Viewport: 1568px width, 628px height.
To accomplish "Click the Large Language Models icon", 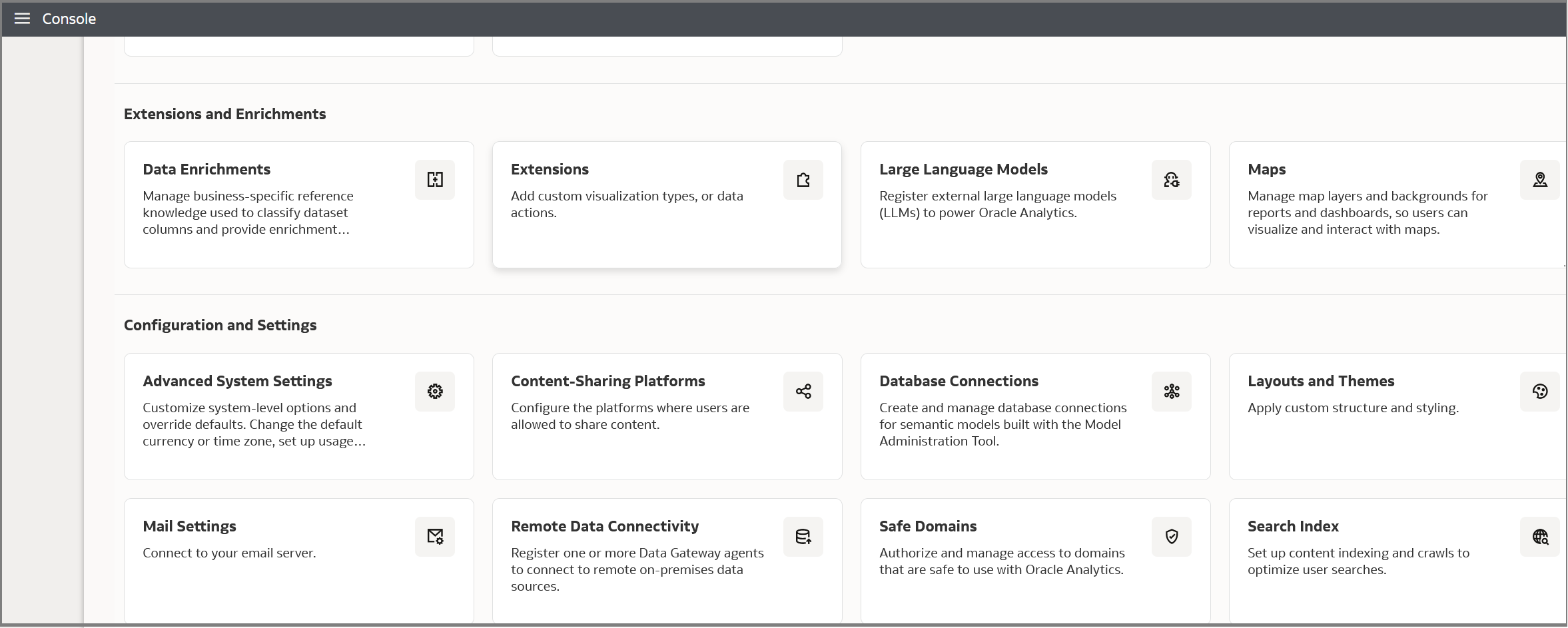I will coord(1172,179).
